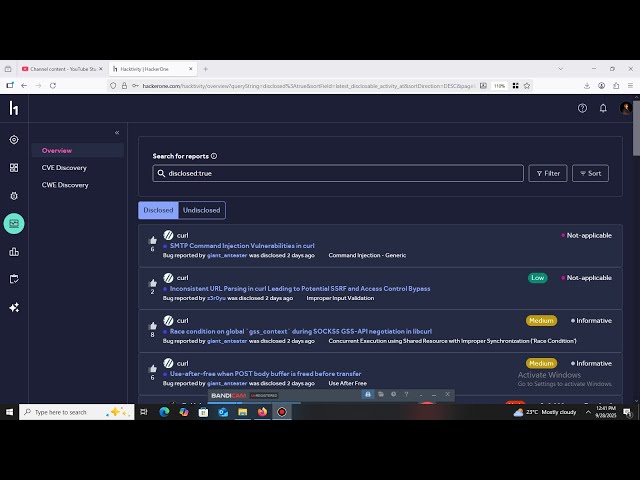This screenshot has width=640, height=480.
Task: Click the 110% zoom level indicator
Action: 500,86
